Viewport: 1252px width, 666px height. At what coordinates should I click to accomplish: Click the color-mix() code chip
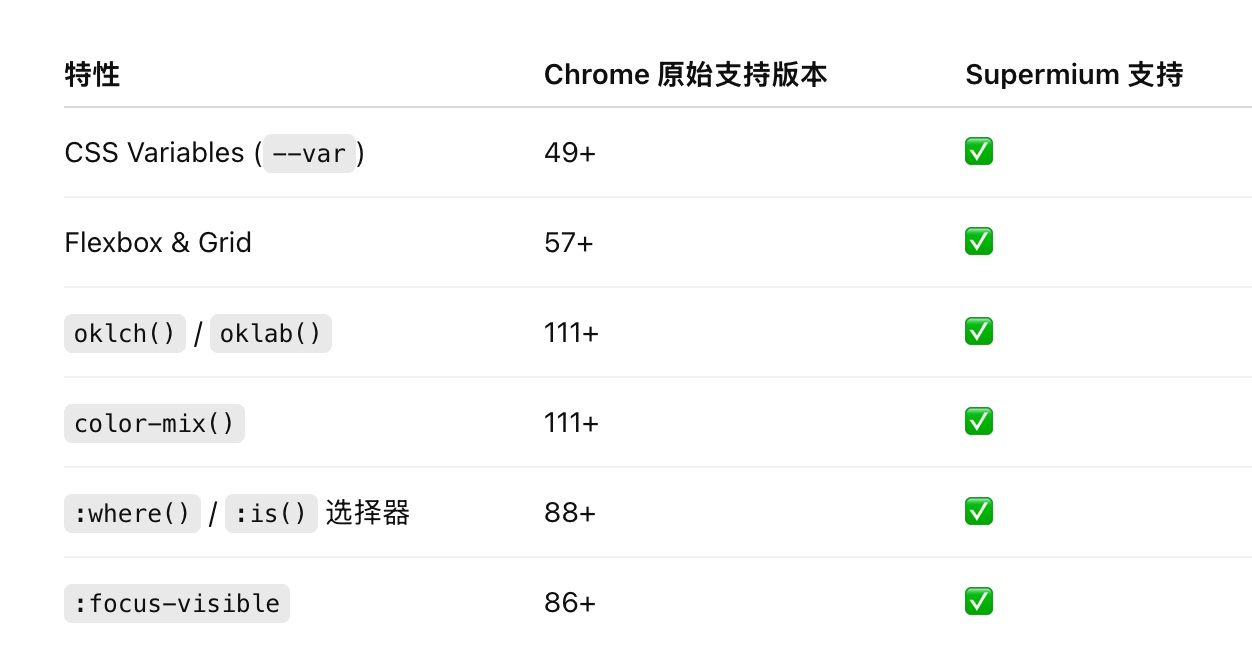(x=154, y=424)
